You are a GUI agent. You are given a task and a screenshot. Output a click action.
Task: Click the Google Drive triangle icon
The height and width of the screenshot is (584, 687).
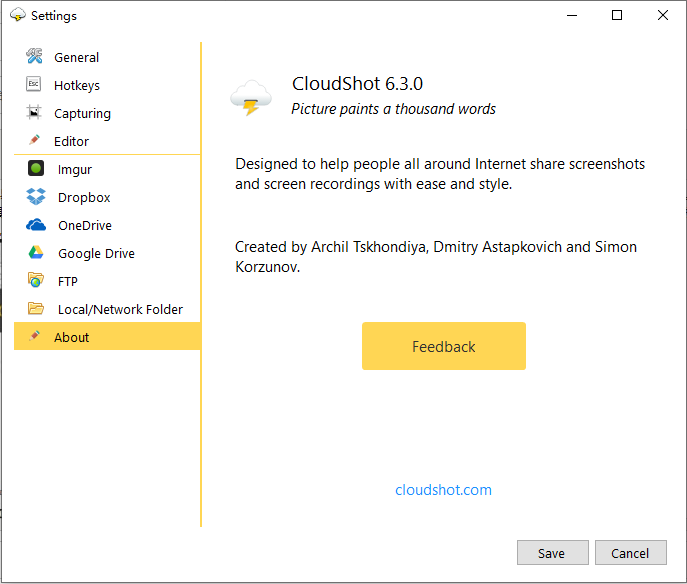[x=36, y=253]
